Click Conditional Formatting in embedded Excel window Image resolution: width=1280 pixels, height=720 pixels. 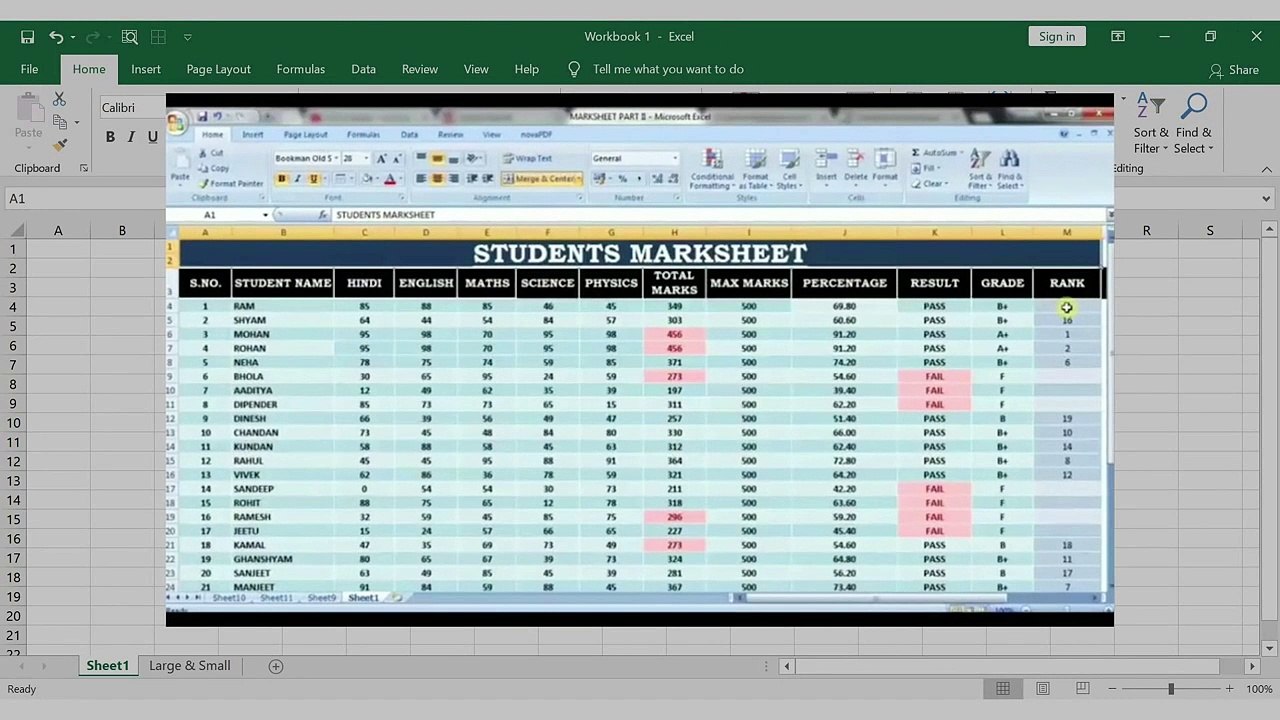tap(712, 170)
